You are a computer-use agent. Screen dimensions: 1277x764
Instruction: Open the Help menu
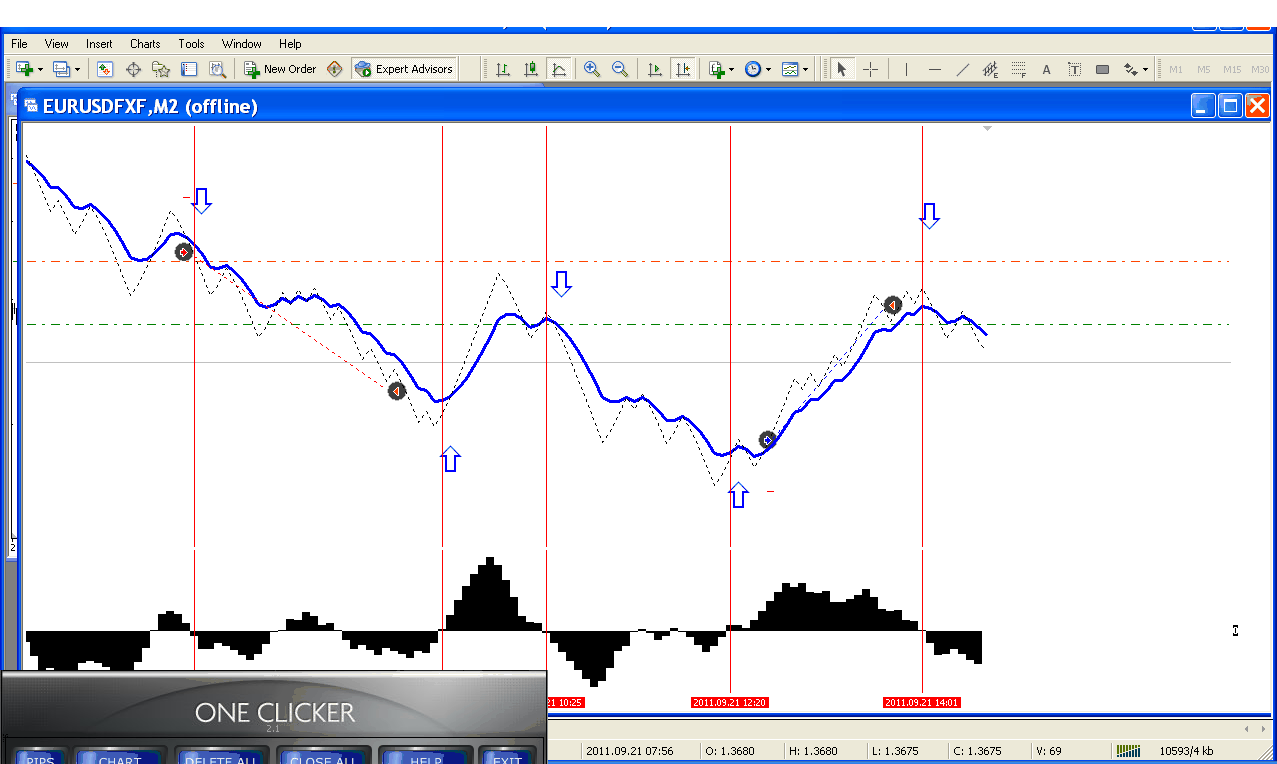[290, 44]
